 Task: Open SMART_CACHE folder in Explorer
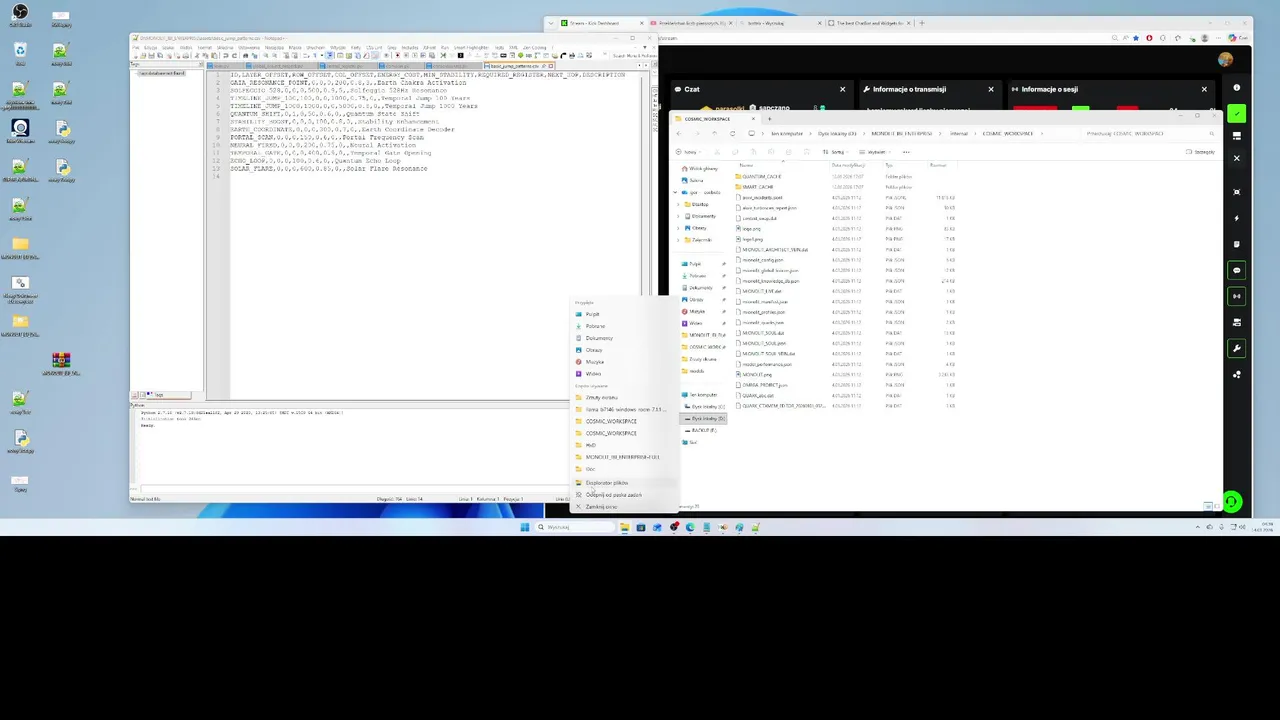[x=758, y=187]
